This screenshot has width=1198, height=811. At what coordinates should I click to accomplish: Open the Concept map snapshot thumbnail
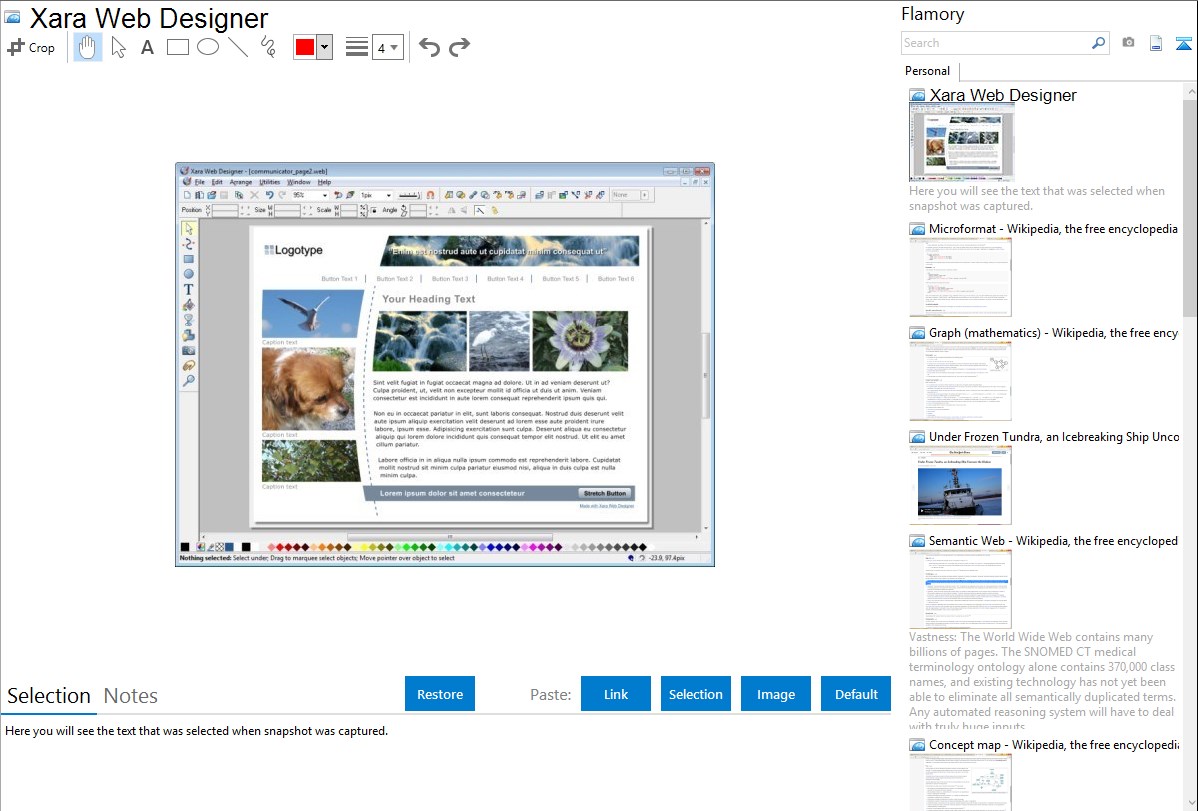click(x=960, y=782)
